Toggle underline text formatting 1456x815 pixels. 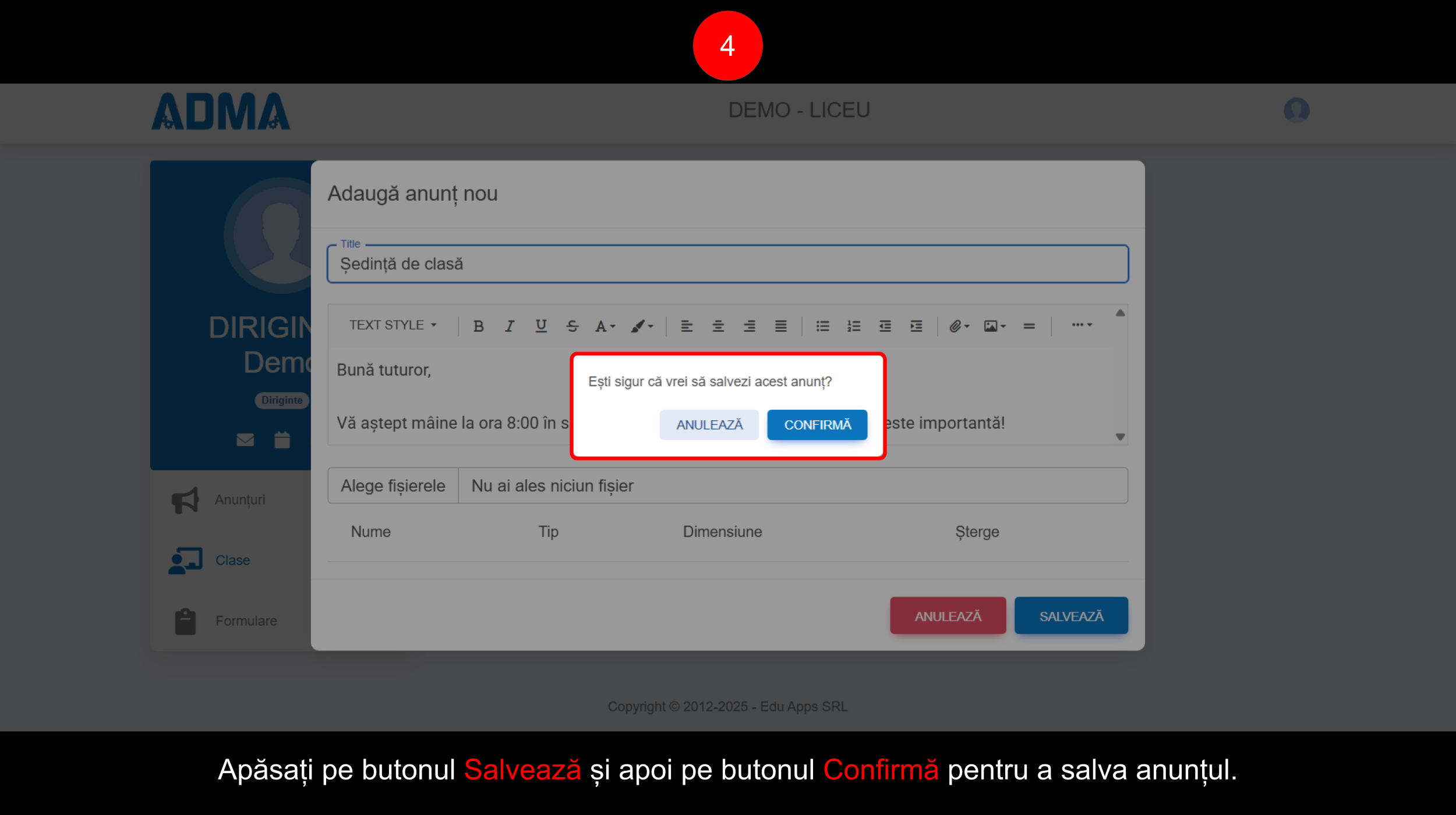click(x=540, y=326)
